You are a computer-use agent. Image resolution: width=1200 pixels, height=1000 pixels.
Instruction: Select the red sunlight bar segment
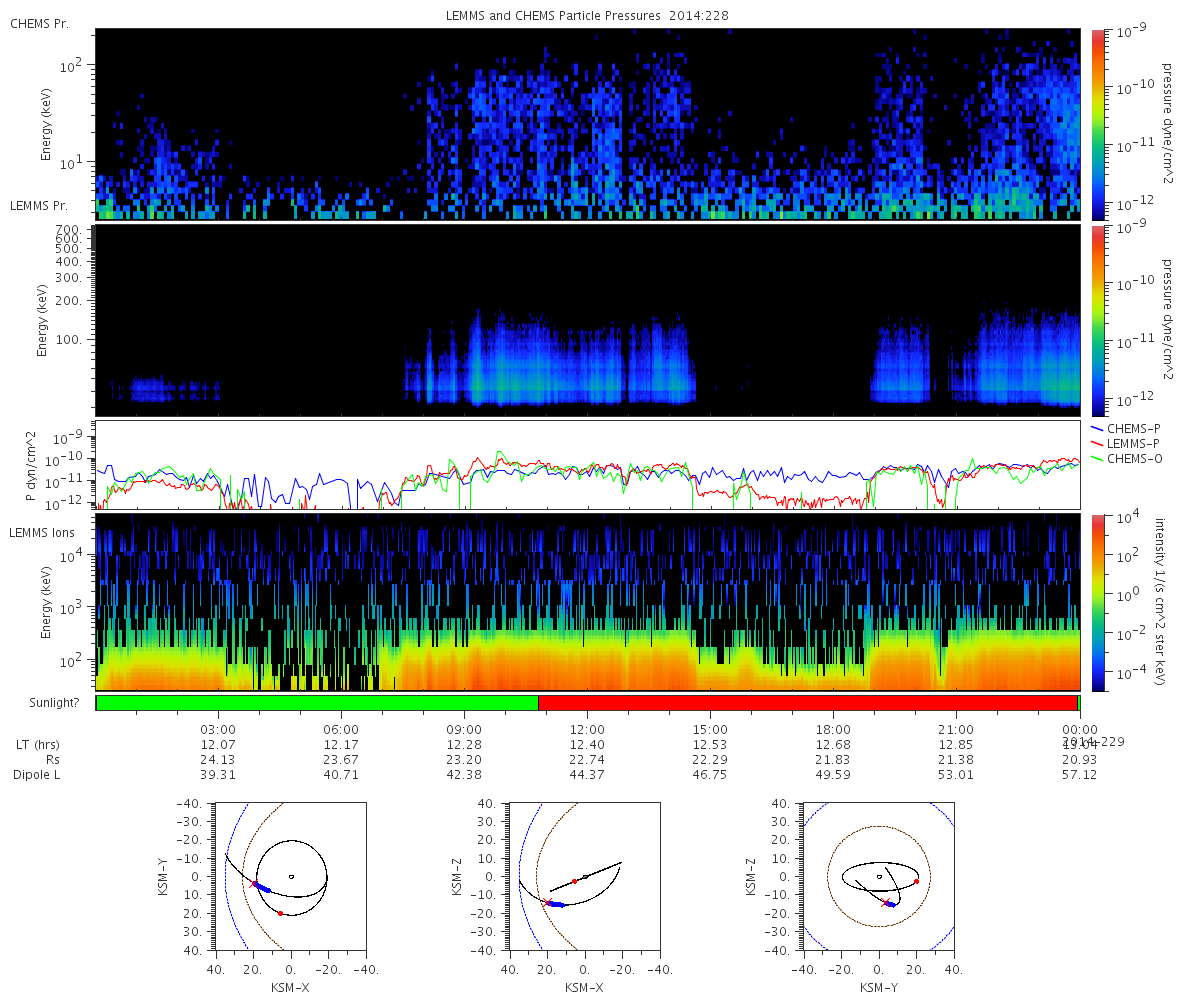pyautogui.click(x=808, y=703)
